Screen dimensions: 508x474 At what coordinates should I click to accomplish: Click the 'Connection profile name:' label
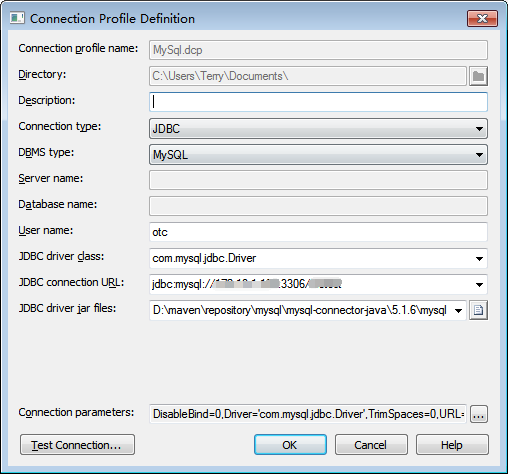(78, 49)
